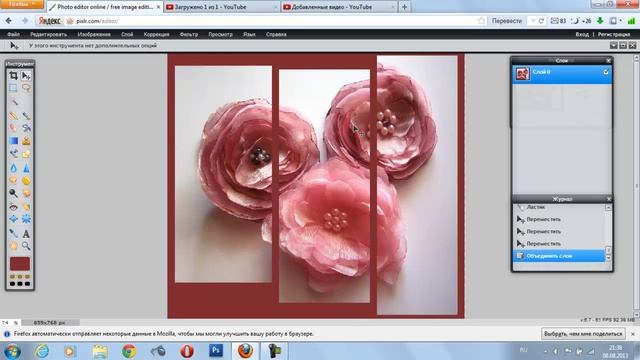Select the Zoom magnifier tool
This screenshot has width=640, height=360.
[x=26, y=246]
